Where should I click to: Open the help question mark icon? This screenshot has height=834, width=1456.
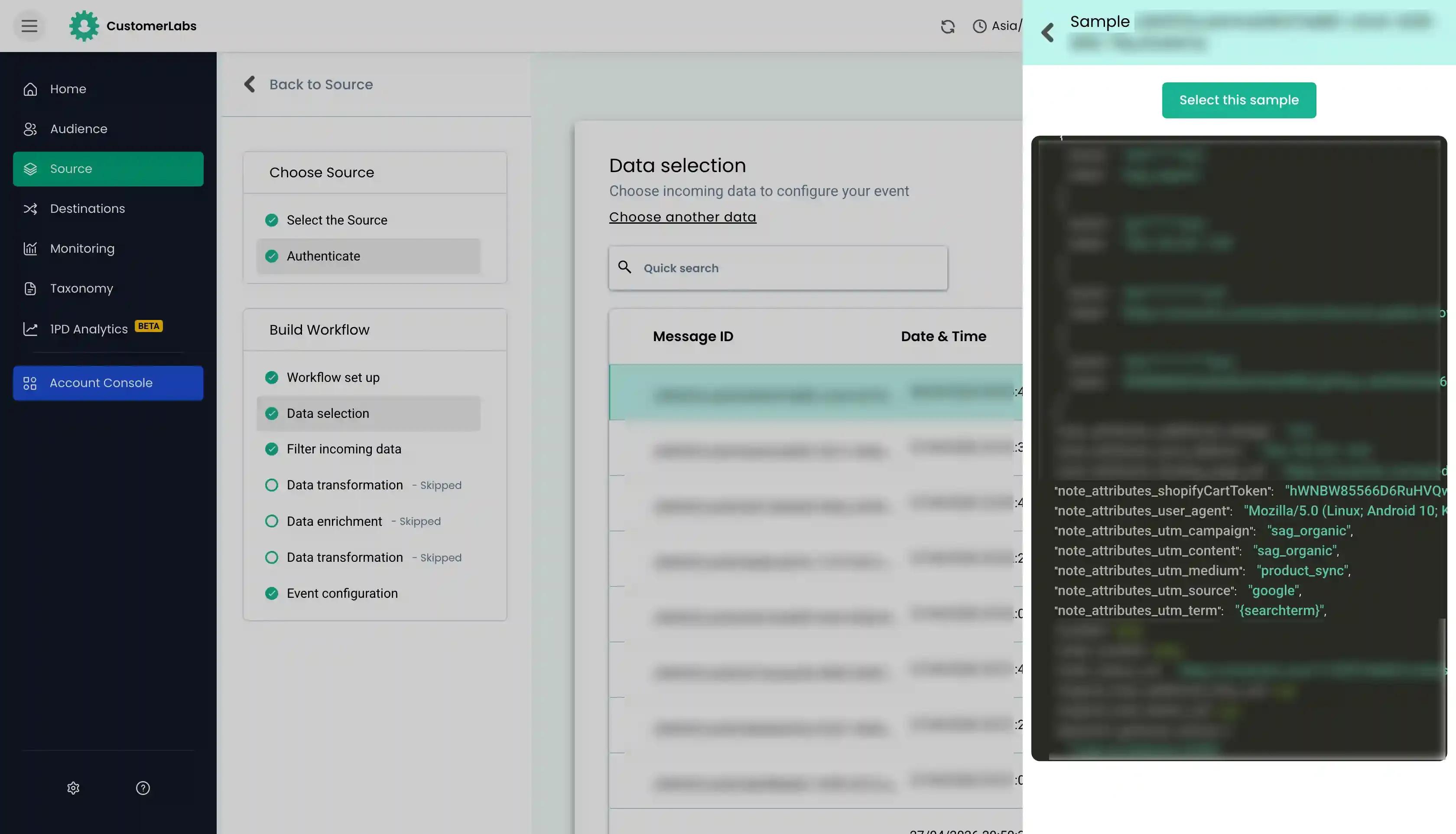pos(143,788)
